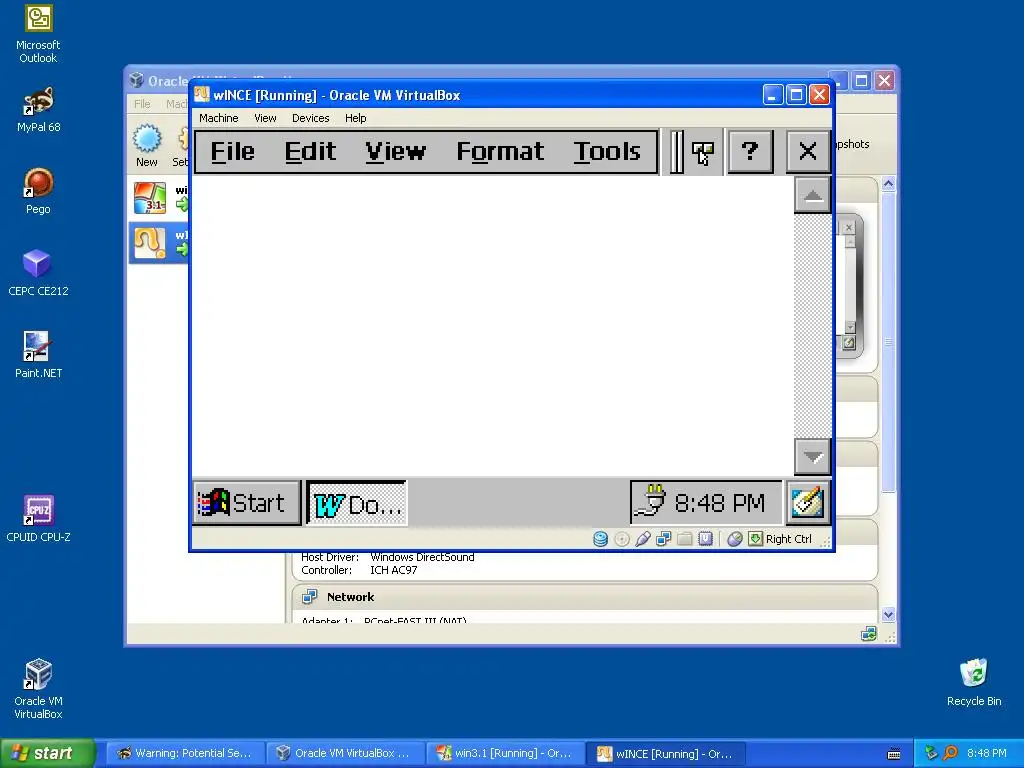This screenshot has width=1024, height=768.
Task: Select the wINCE VM list entry
Action: (x=159, y=243)
